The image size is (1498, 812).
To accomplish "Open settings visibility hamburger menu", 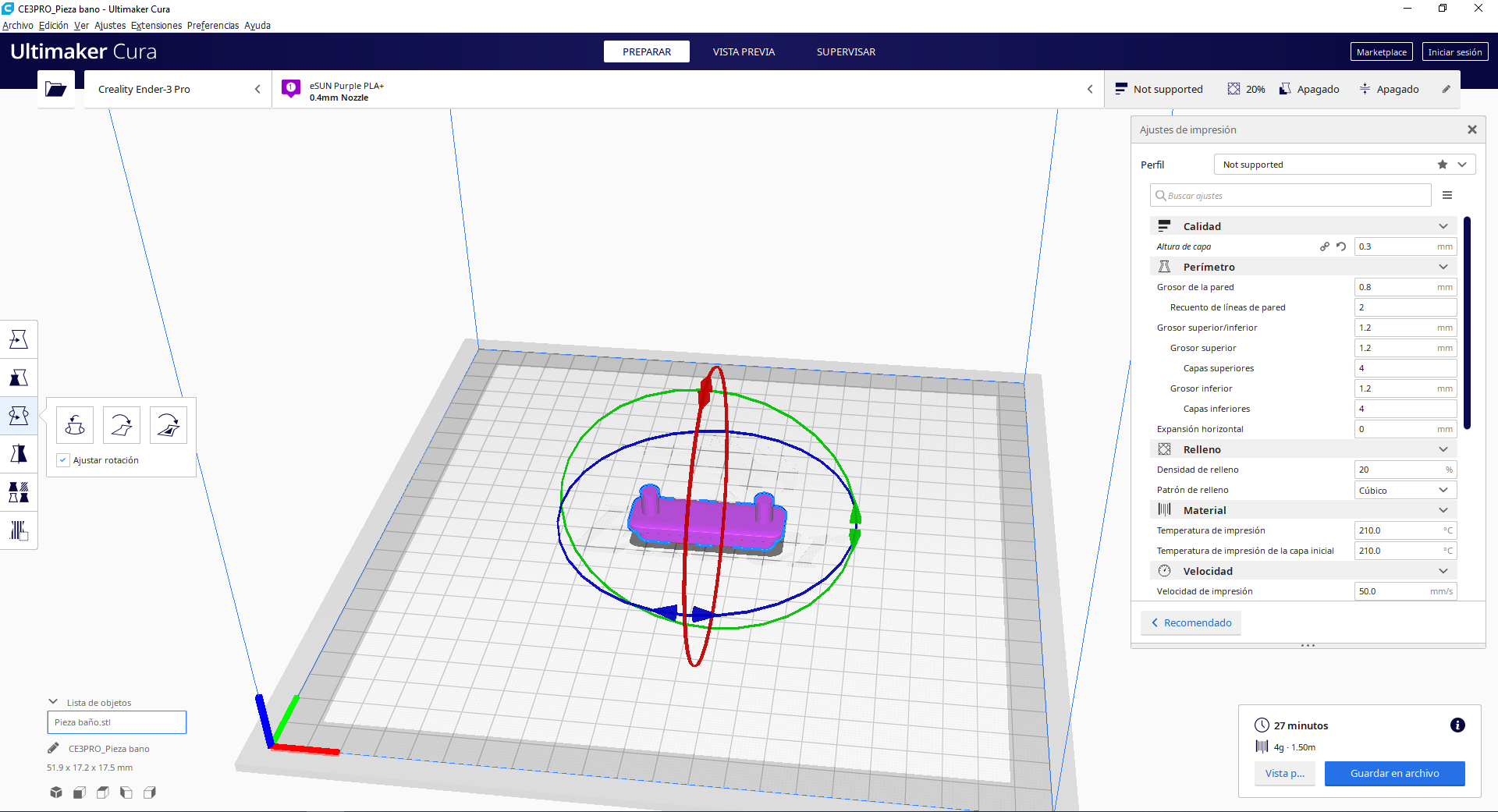I will point(1447,195).
